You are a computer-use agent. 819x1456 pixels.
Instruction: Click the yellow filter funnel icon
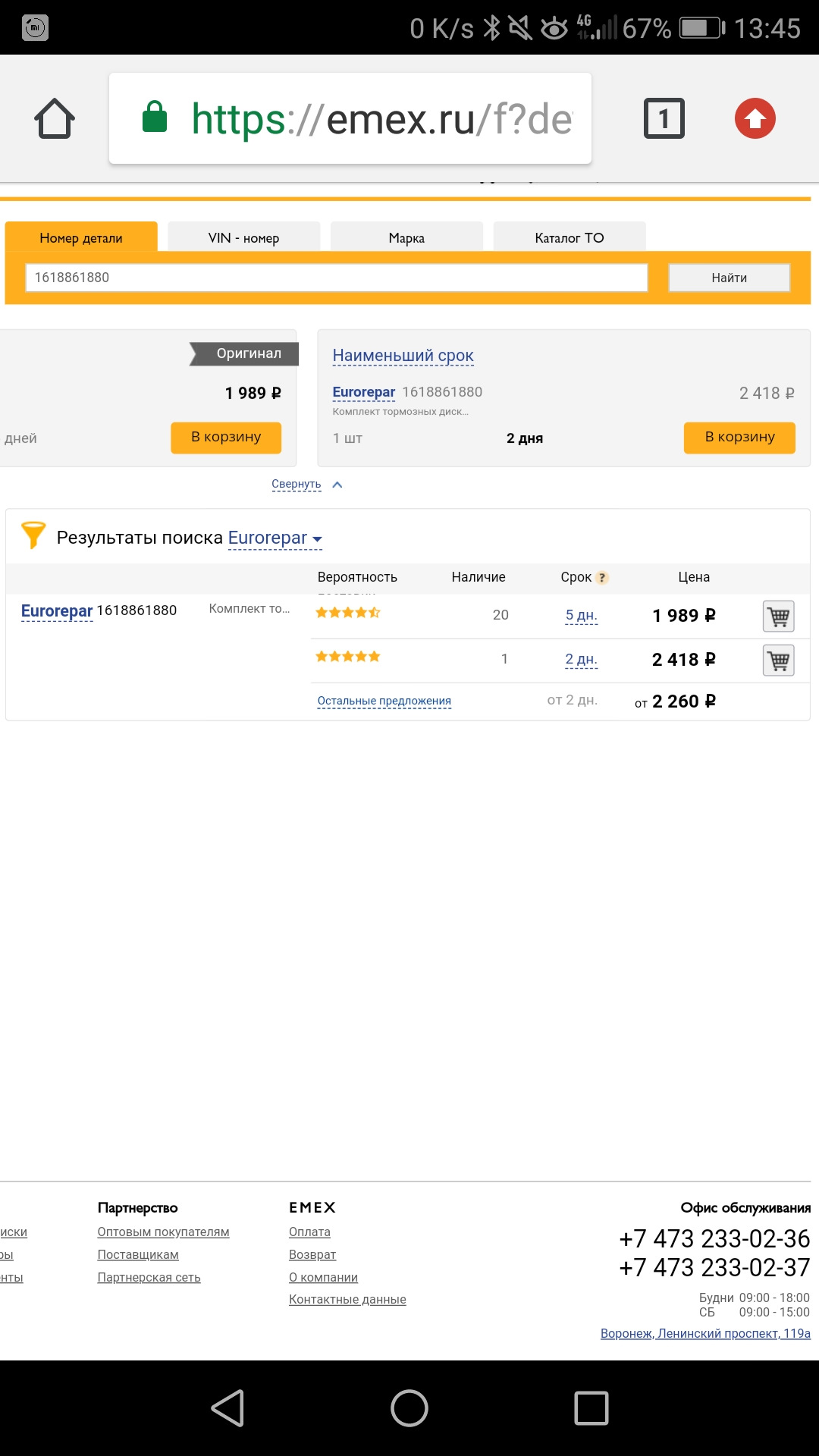click(33, 535)
